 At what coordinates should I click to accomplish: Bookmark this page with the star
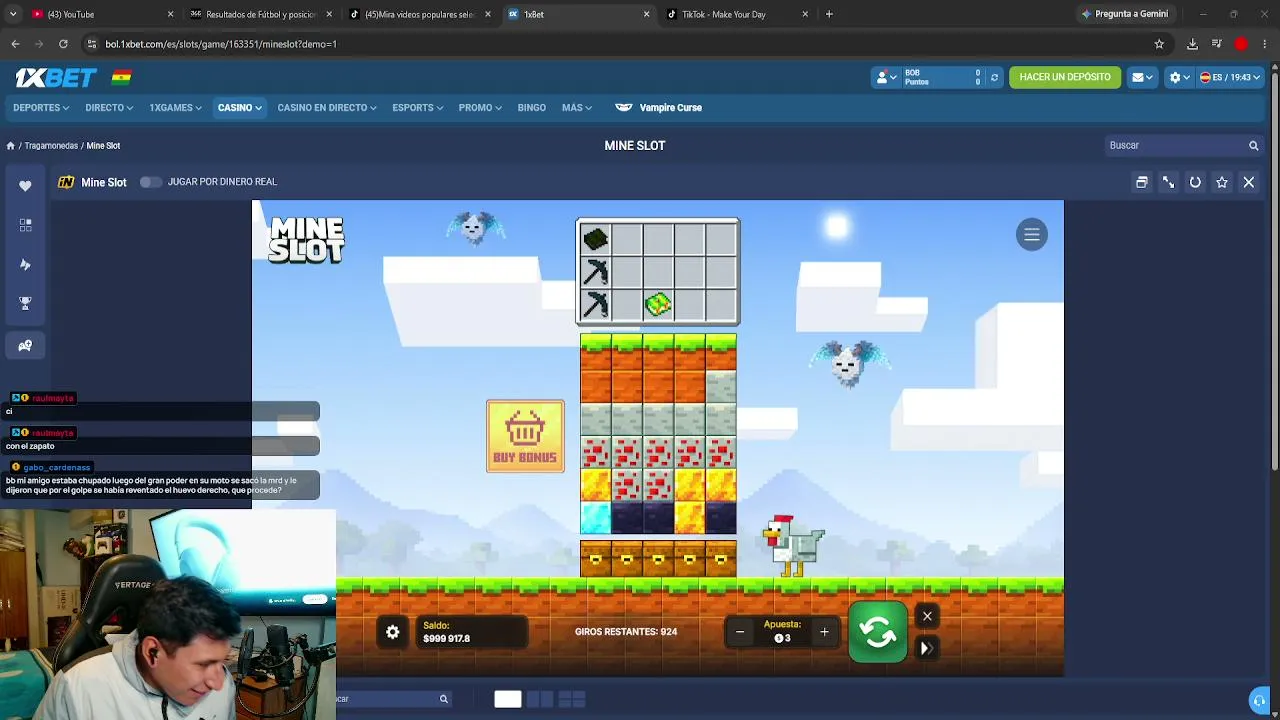(x=1159, y=44)
